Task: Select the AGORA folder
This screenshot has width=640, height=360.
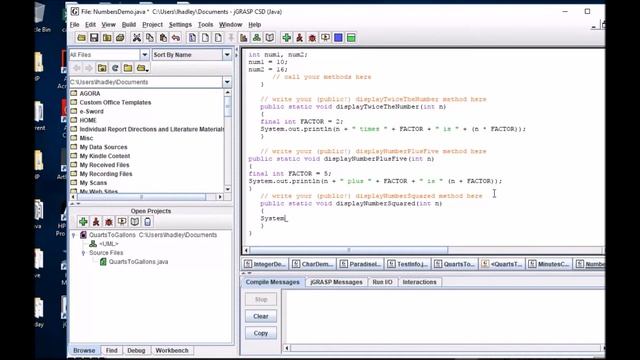Action: tap(90, 93)
